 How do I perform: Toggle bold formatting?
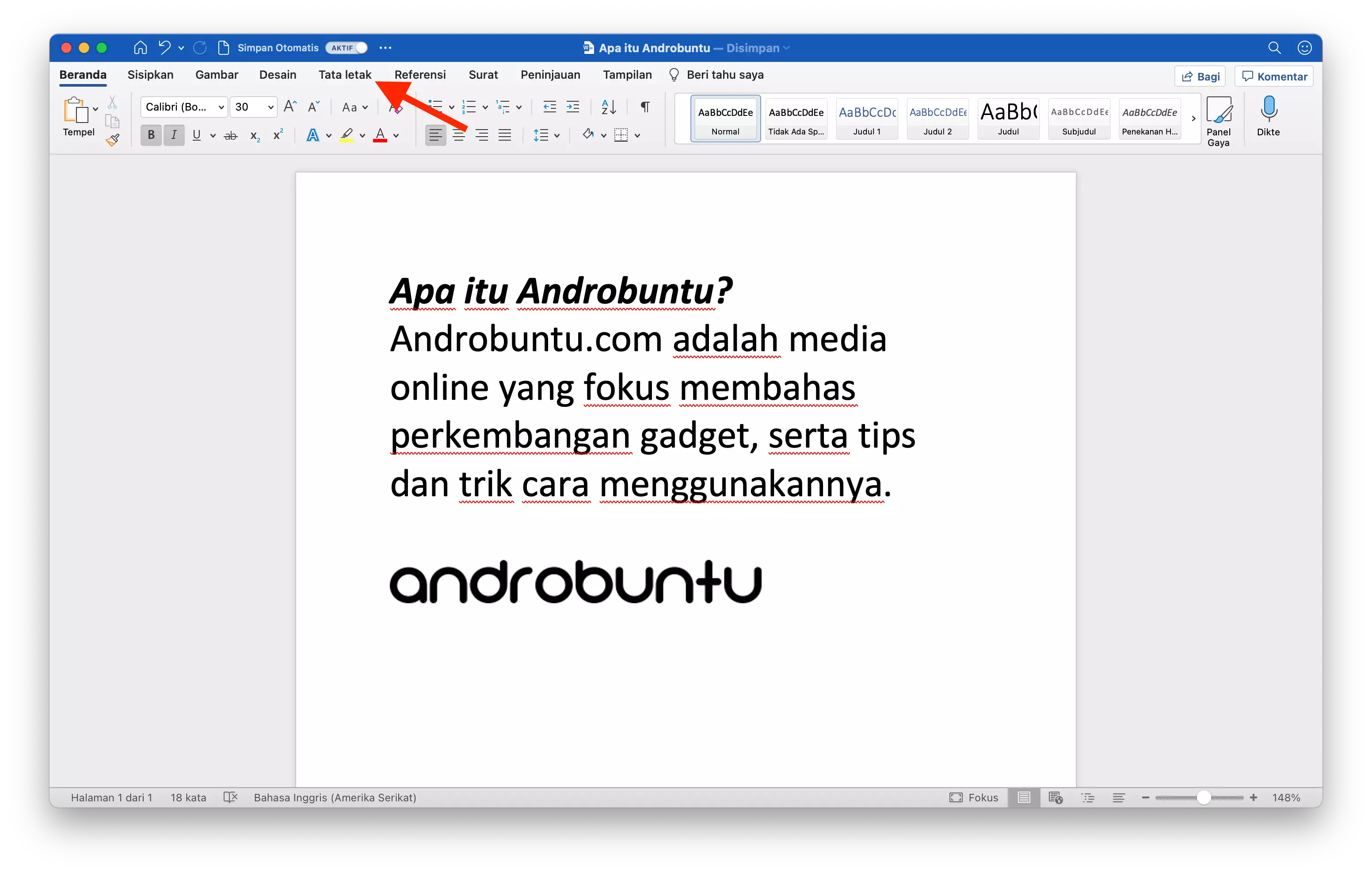coord(150,134)
